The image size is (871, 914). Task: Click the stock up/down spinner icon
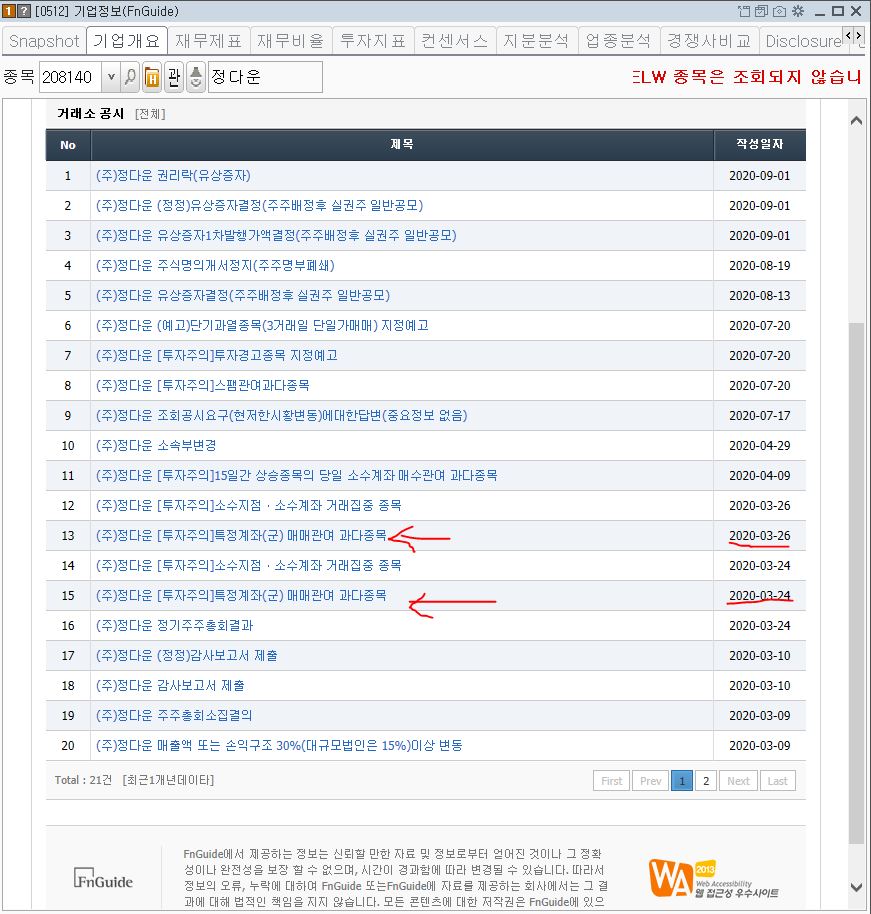coord(196,77)
